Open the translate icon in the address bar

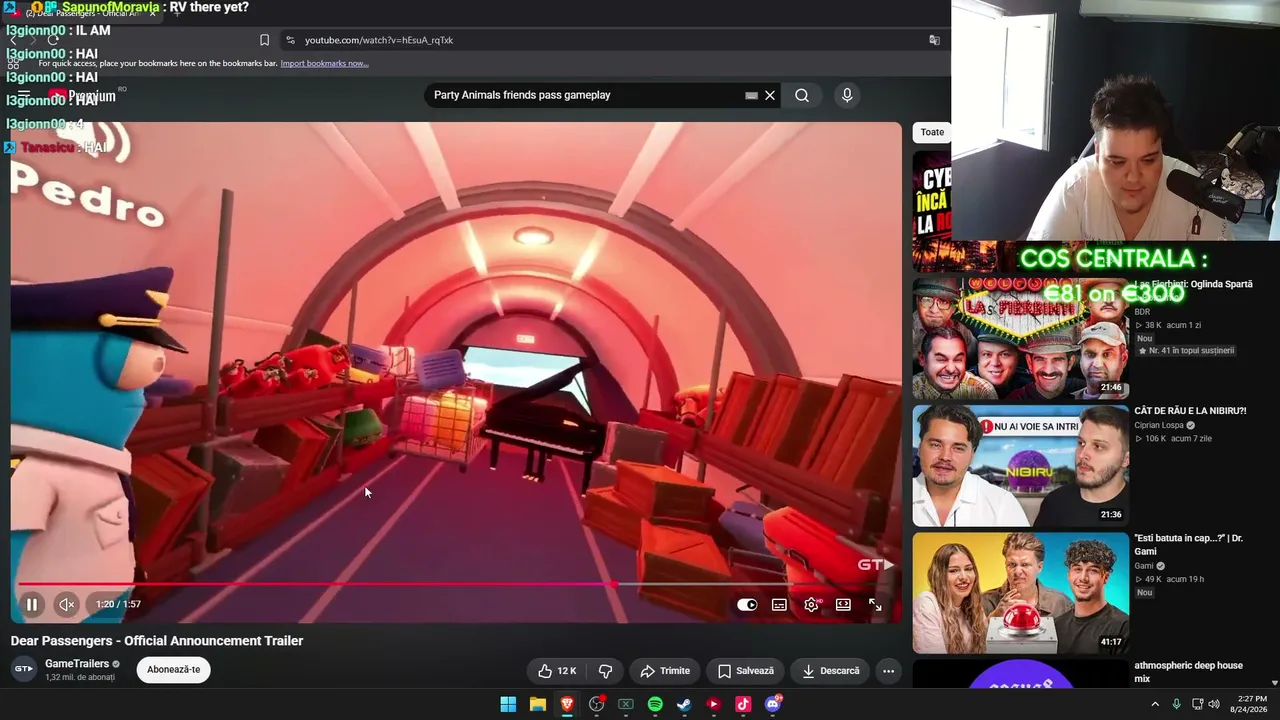pyautogui.click(x=934, y=40)
